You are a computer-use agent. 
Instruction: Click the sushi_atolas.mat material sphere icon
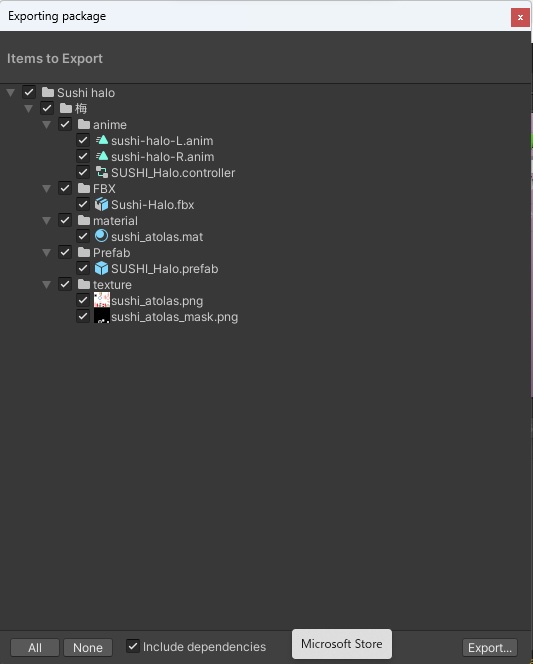(102, 236)
